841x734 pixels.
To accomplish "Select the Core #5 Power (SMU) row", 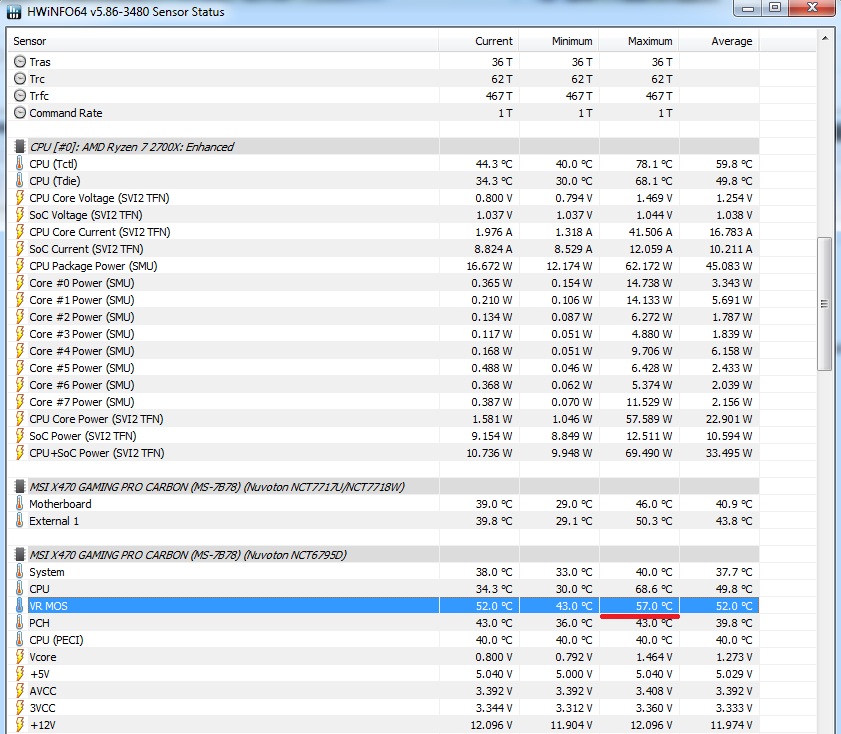I will (x=383, y=368).
